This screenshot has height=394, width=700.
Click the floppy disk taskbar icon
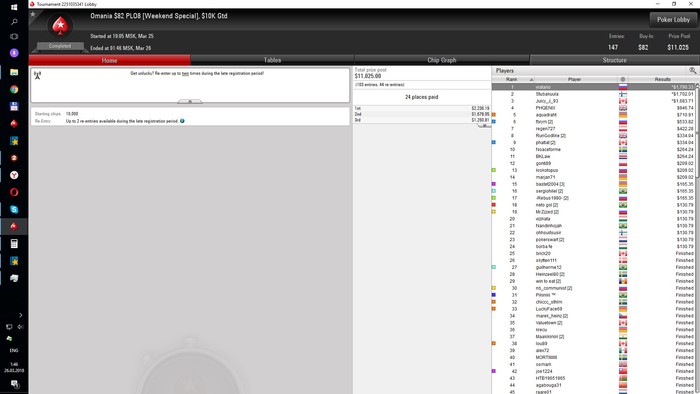(x=14, y=106)
